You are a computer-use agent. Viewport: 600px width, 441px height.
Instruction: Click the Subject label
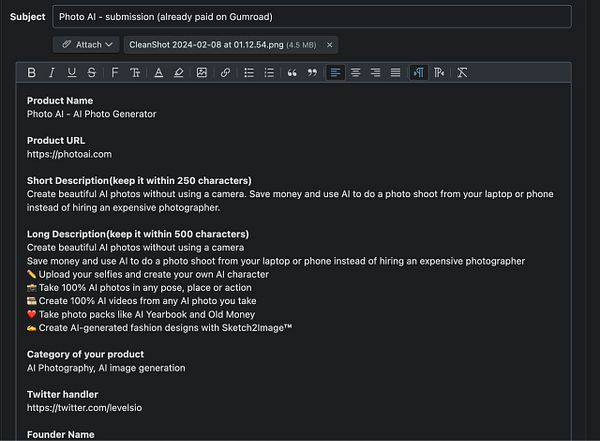28,17
